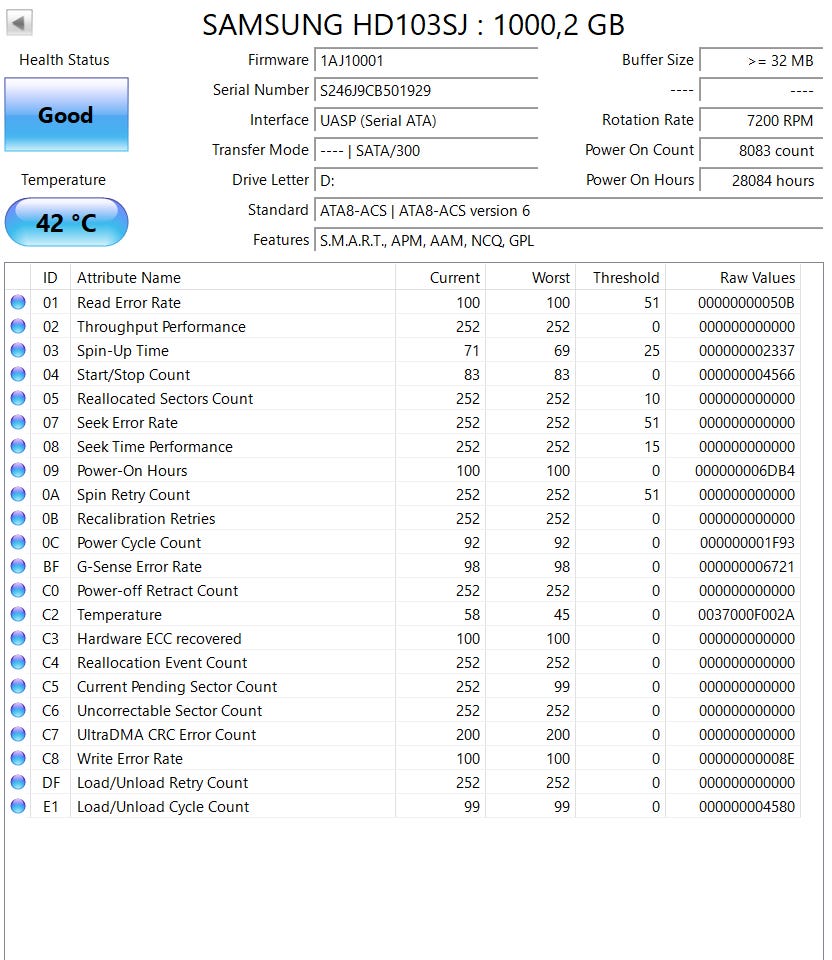Click the Rotation Rate 7200 RPM field
The width and height of the screenshot is (832, 960).
point(762,121)
